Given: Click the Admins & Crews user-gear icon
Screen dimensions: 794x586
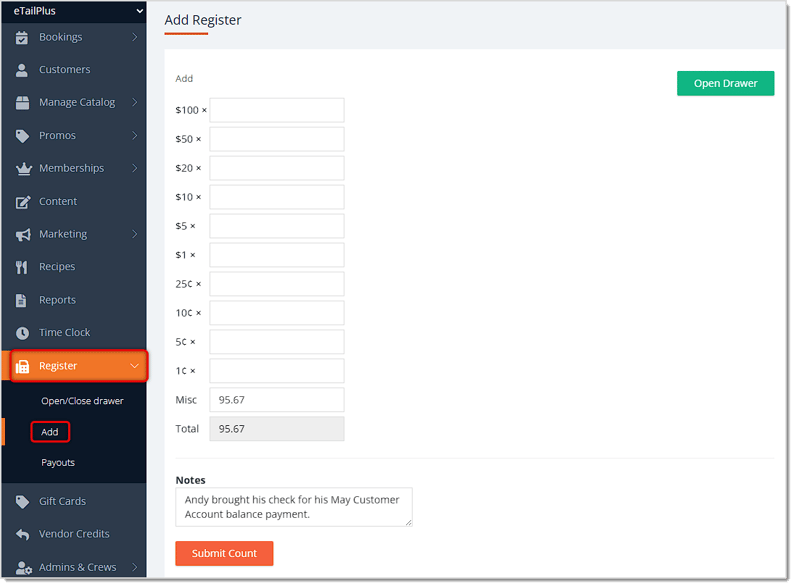Looking at the screenshot, I should 23,568.
